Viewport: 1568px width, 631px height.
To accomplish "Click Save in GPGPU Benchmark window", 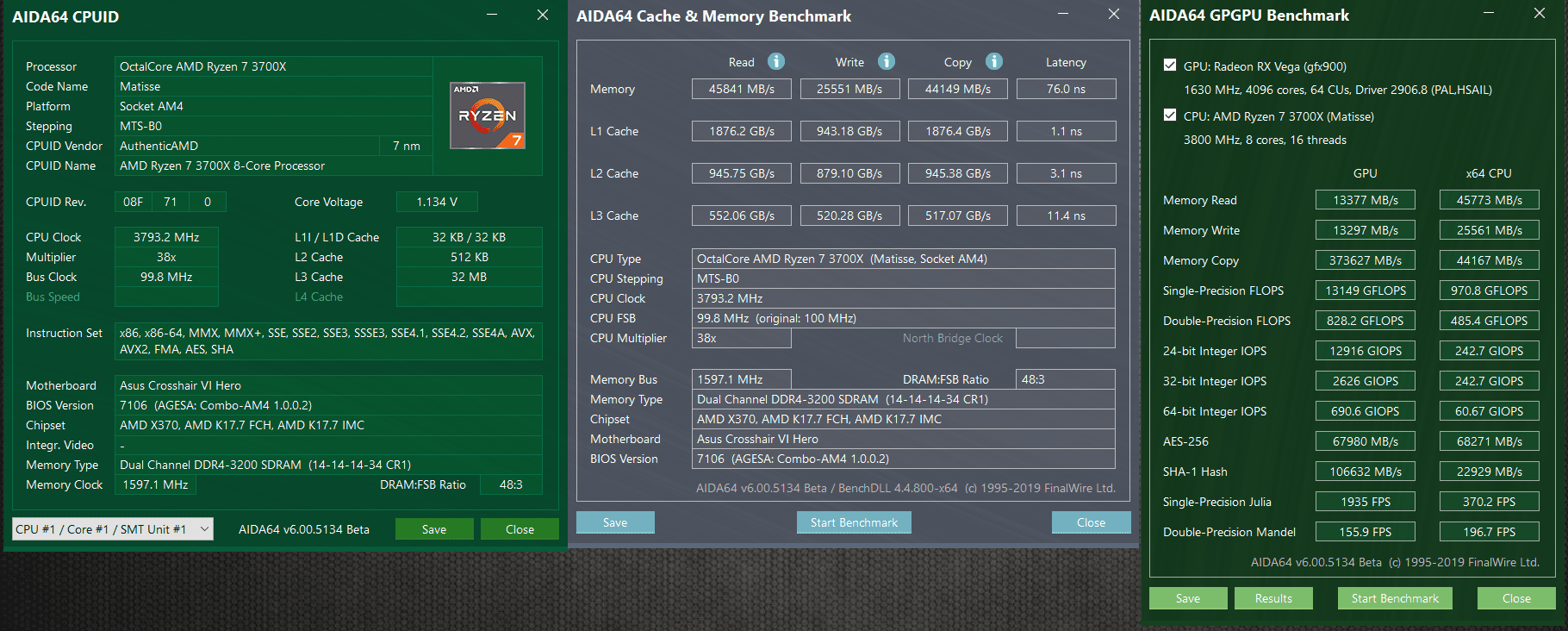I will click(1188, 598).
